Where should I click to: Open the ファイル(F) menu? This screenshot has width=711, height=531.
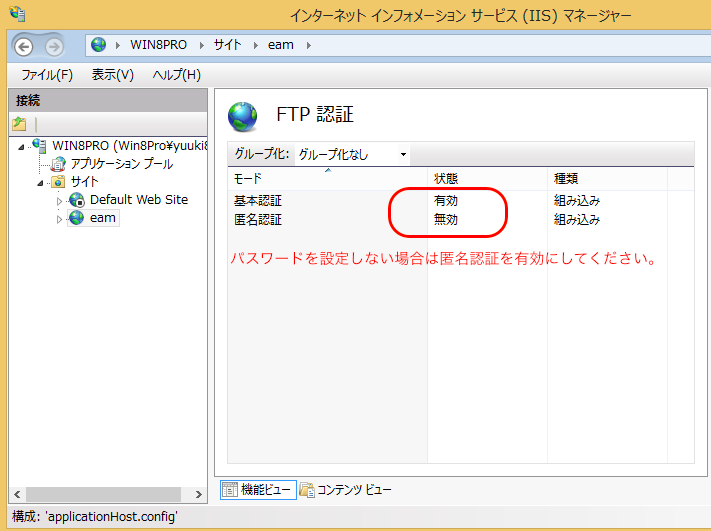(47, 75)
